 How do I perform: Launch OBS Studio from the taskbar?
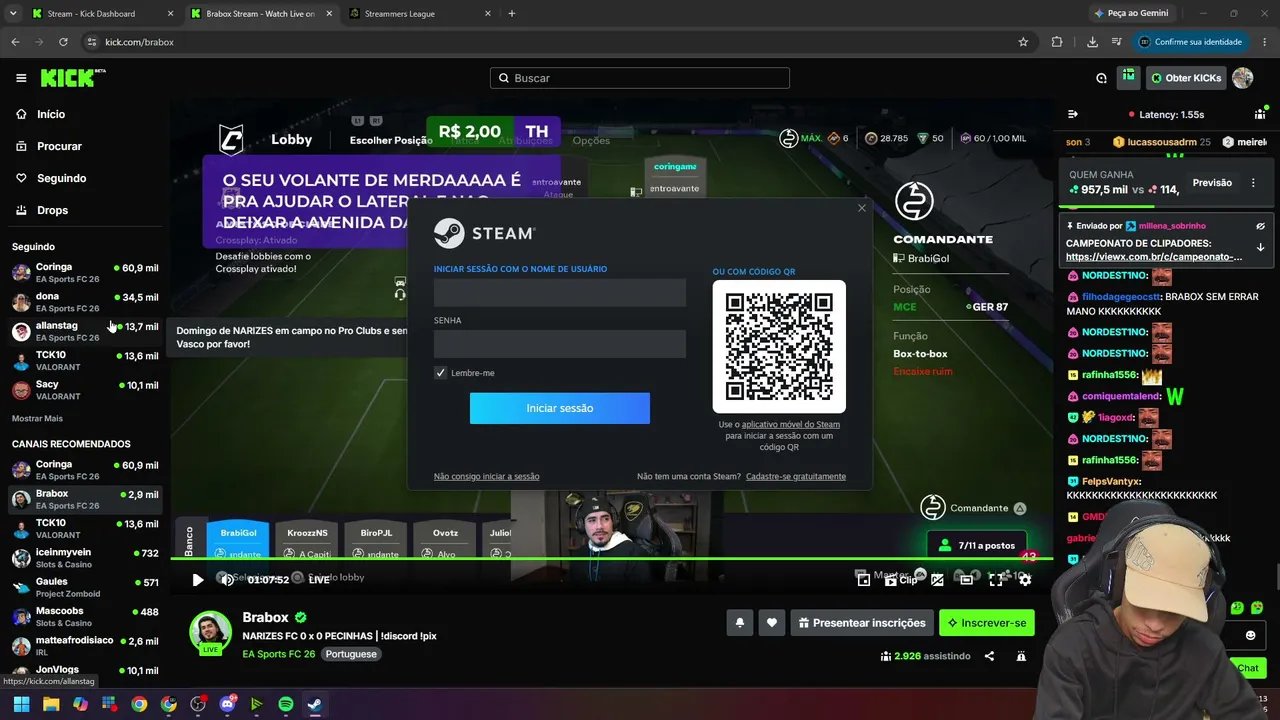pos(198,704)
